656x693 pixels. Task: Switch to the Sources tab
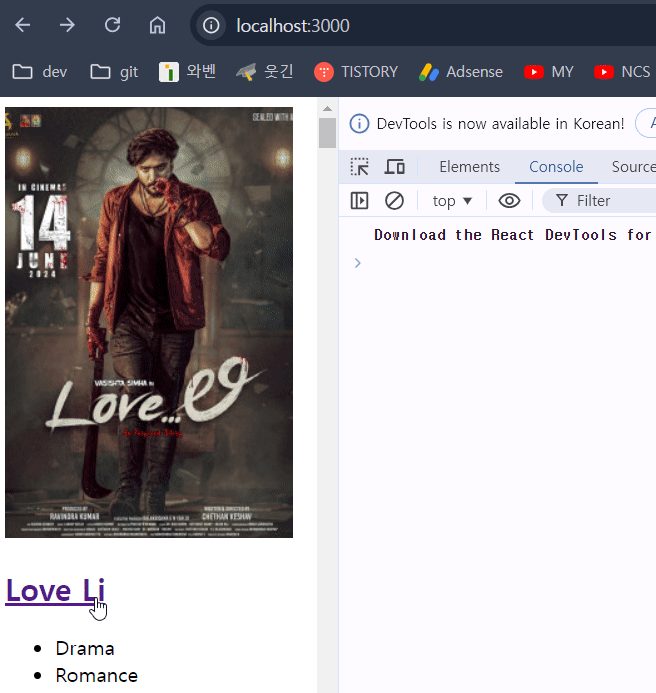(x=633, y=167)
